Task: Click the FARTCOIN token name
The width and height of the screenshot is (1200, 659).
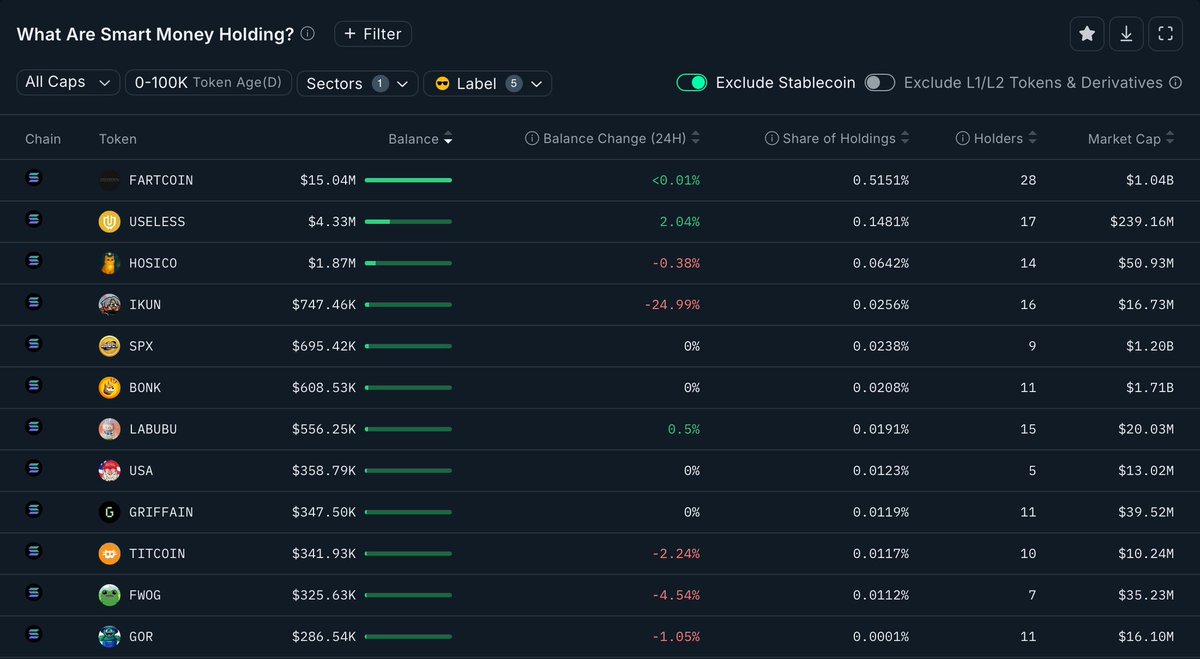Action: click(161, 180)
